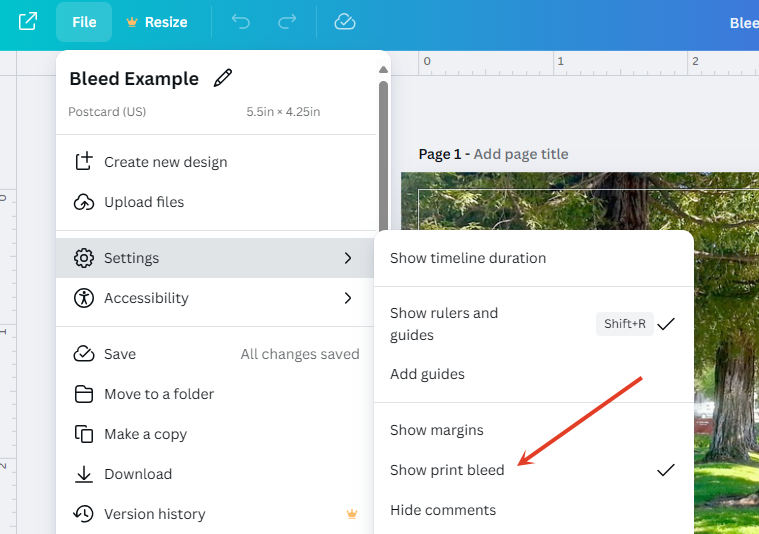This screenshot has width=759, height=534.
Task: Click the checkmark beside Show print bleed
Action: click(x=666, y=470)
